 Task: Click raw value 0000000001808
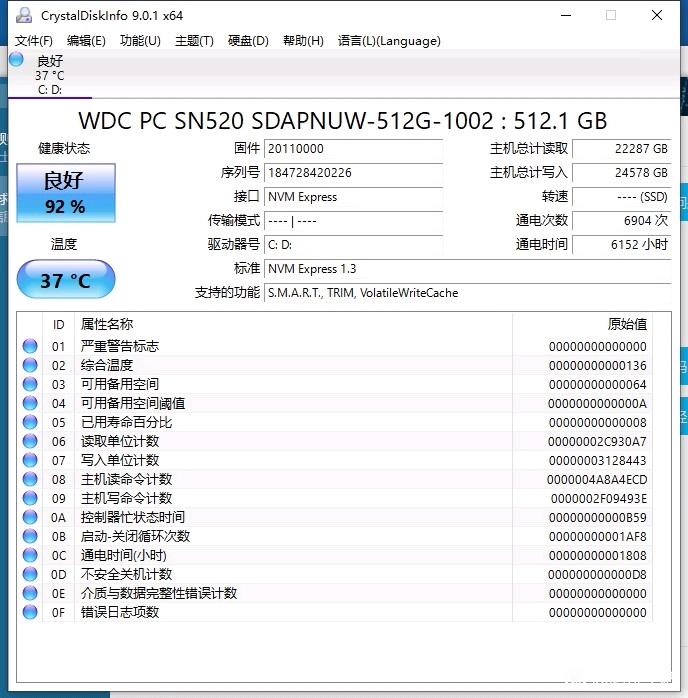[x=597, y=556]
